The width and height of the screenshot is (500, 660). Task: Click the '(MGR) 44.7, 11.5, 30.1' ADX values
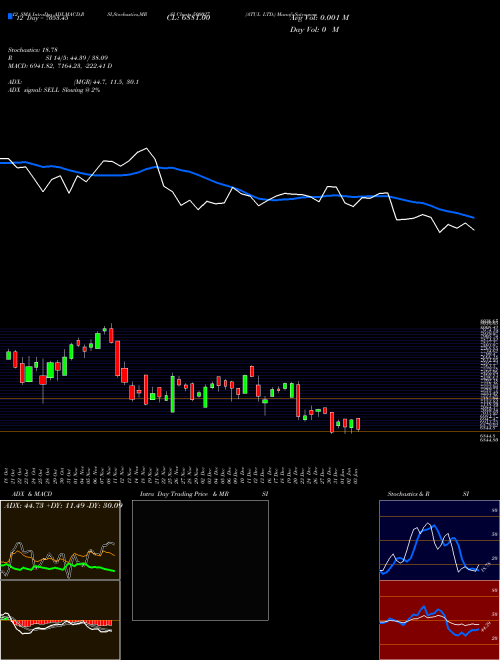tap(106, 82)
